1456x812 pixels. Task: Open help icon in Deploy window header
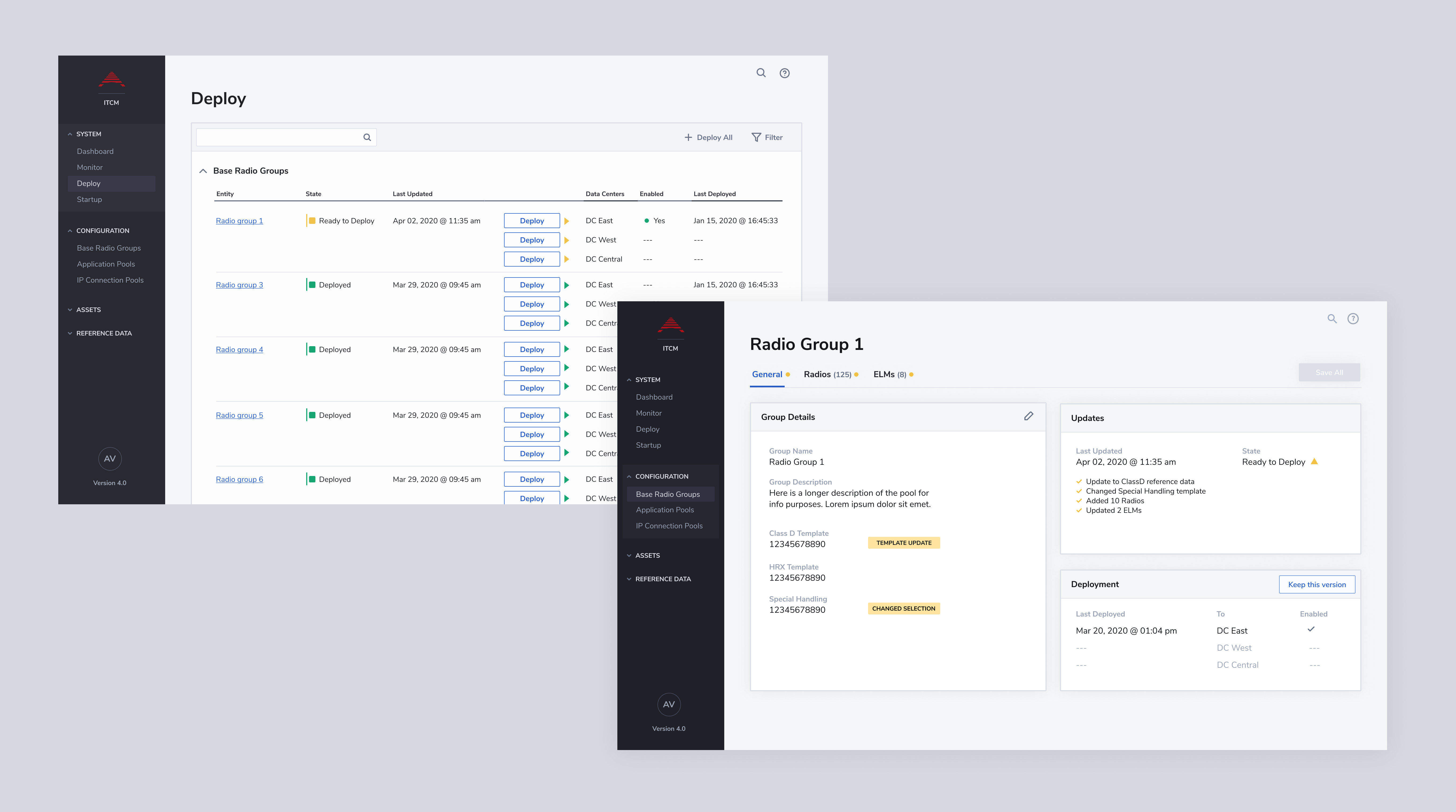click(x=784, y=73)
